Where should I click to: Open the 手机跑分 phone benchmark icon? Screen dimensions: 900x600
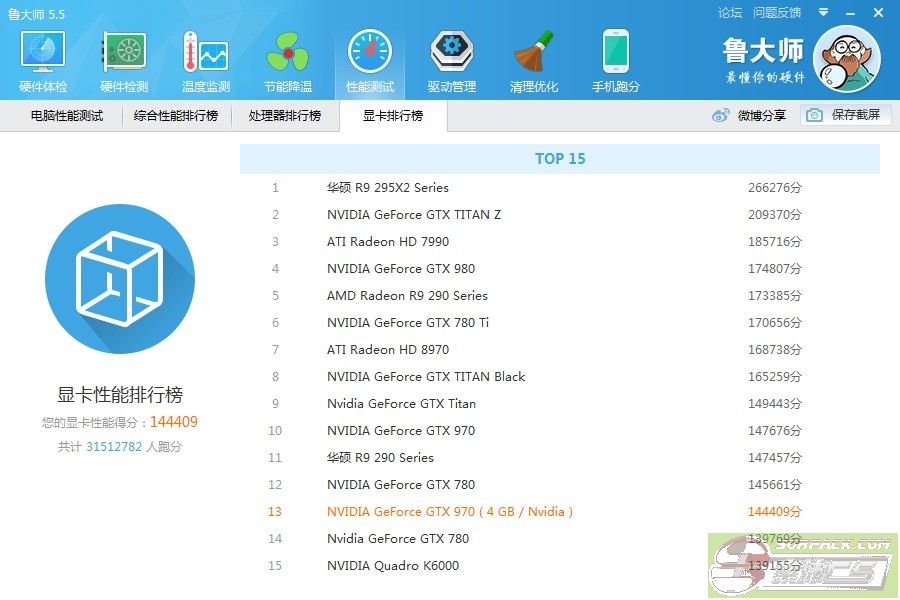pyautogui.click(x=616, y=52)
